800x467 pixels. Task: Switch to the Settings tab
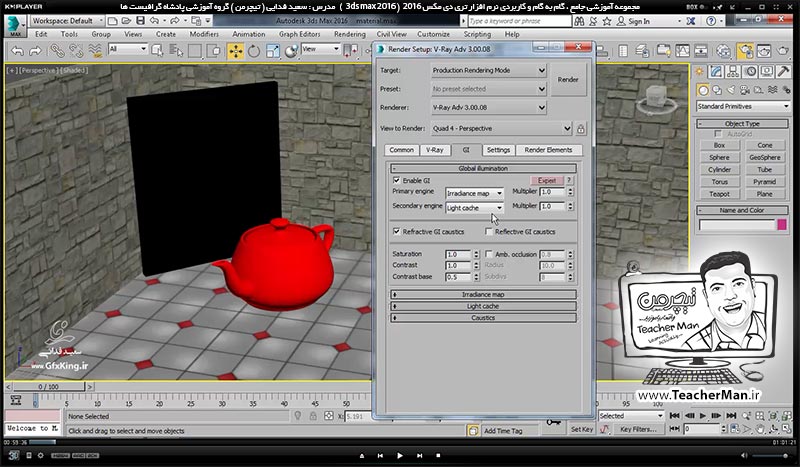[498, 150]
